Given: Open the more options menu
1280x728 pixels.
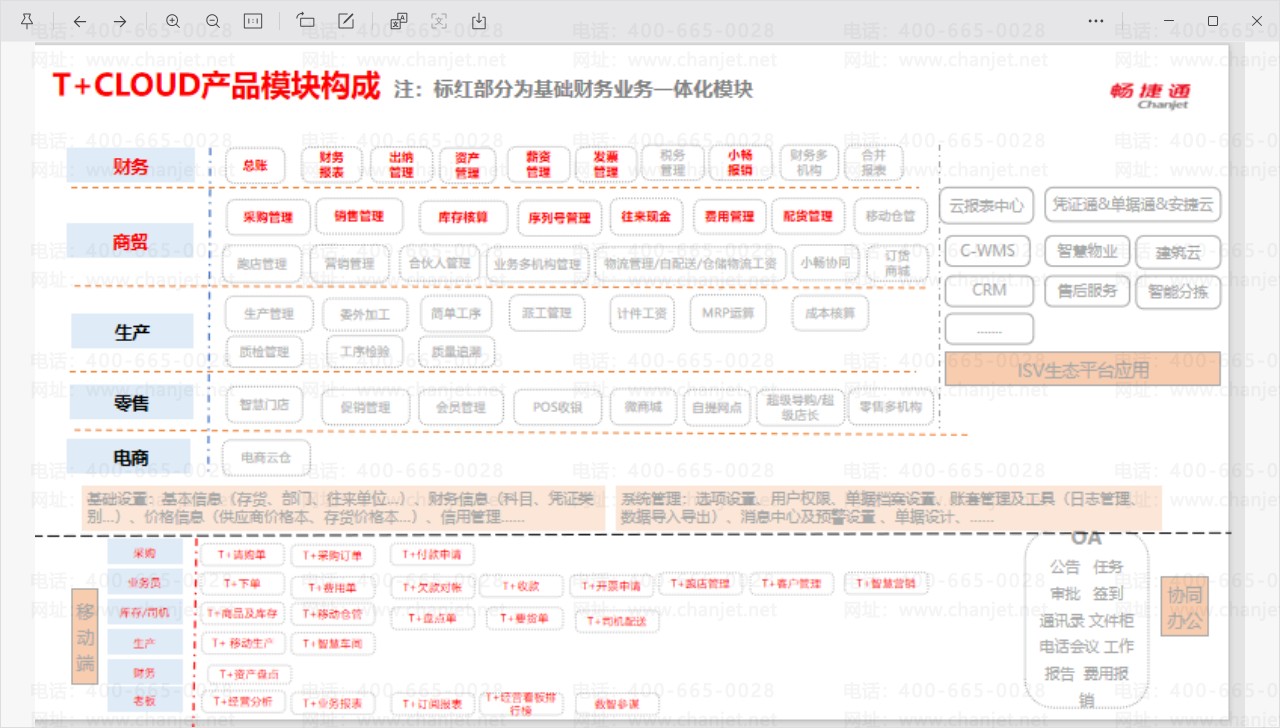Looking at the screenshot, I should pyautogui.click(x=1096, y=21).
